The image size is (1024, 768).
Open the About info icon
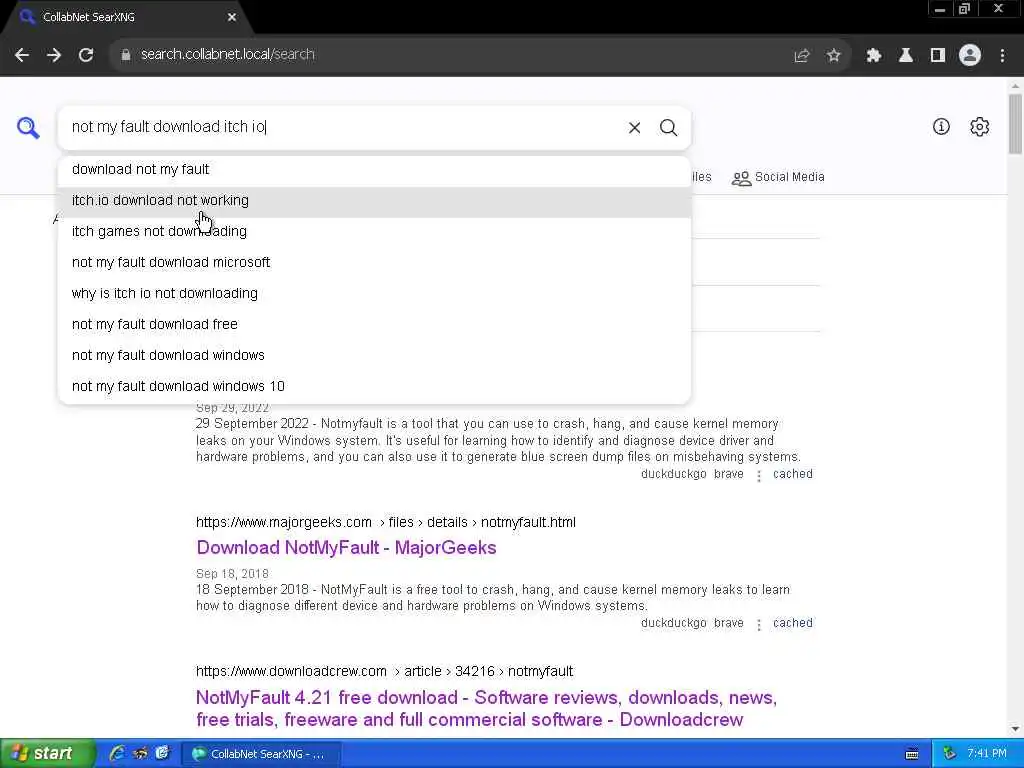pyautogui.click(x=941, y=127)
